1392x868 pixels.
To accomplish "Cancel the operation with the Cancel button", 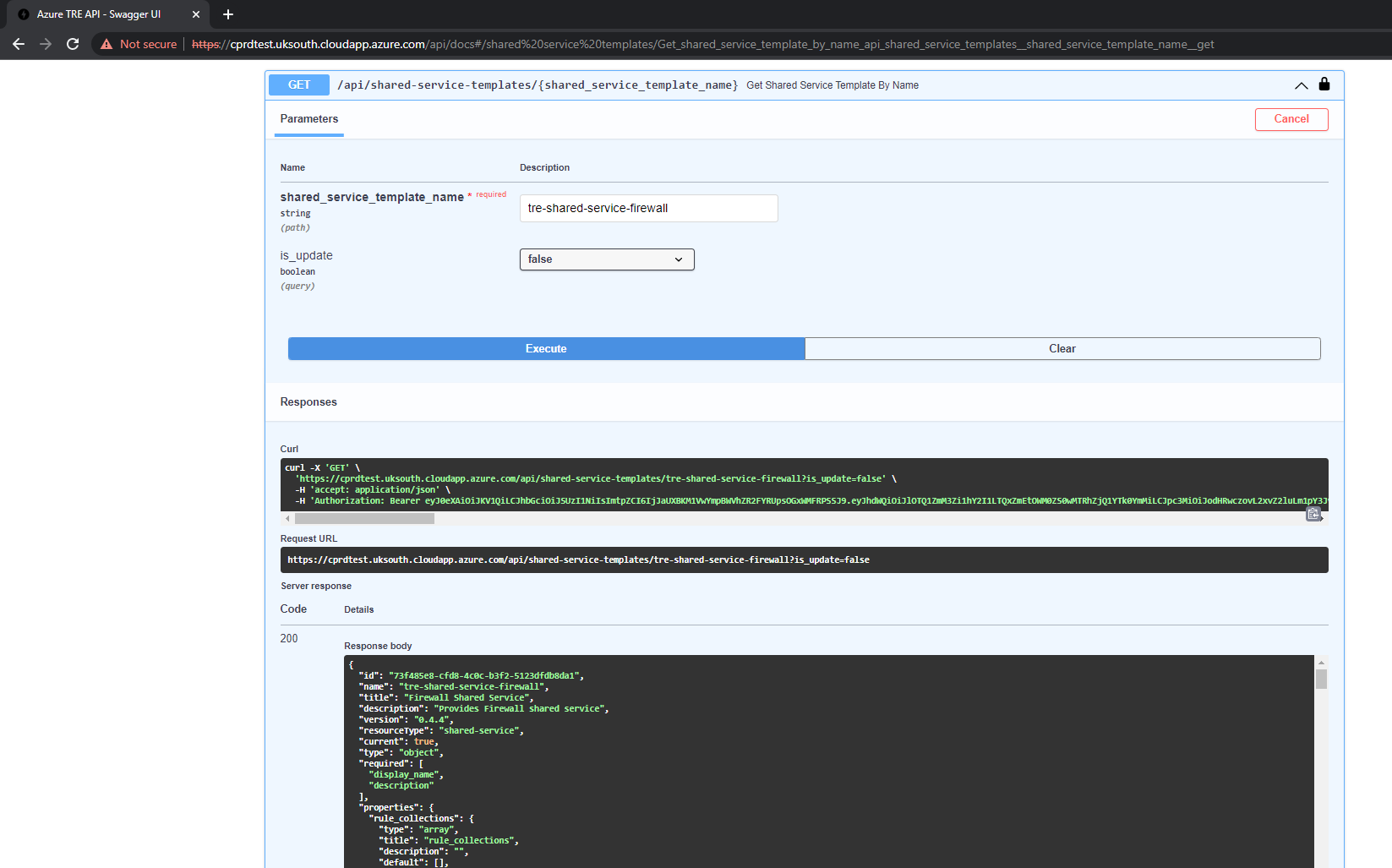I will (x=1291, y=119).
